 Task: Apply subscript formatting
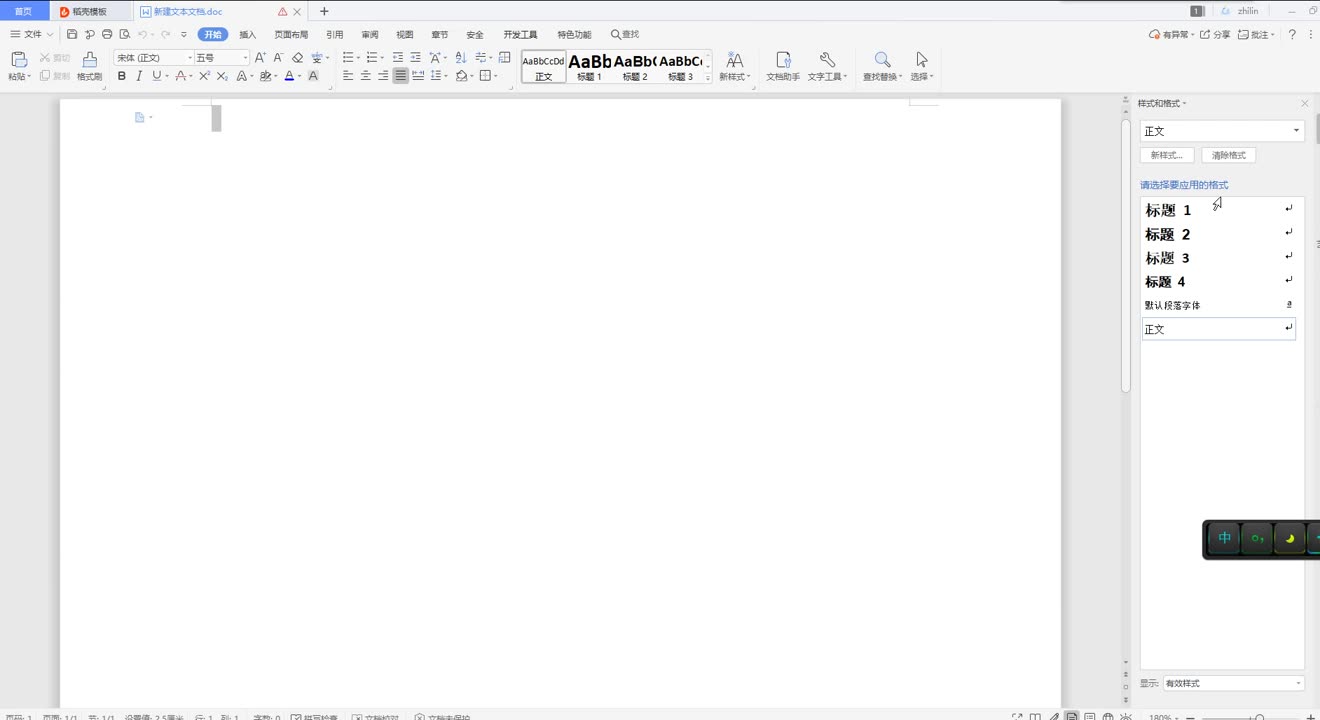(x=222, y=76)
